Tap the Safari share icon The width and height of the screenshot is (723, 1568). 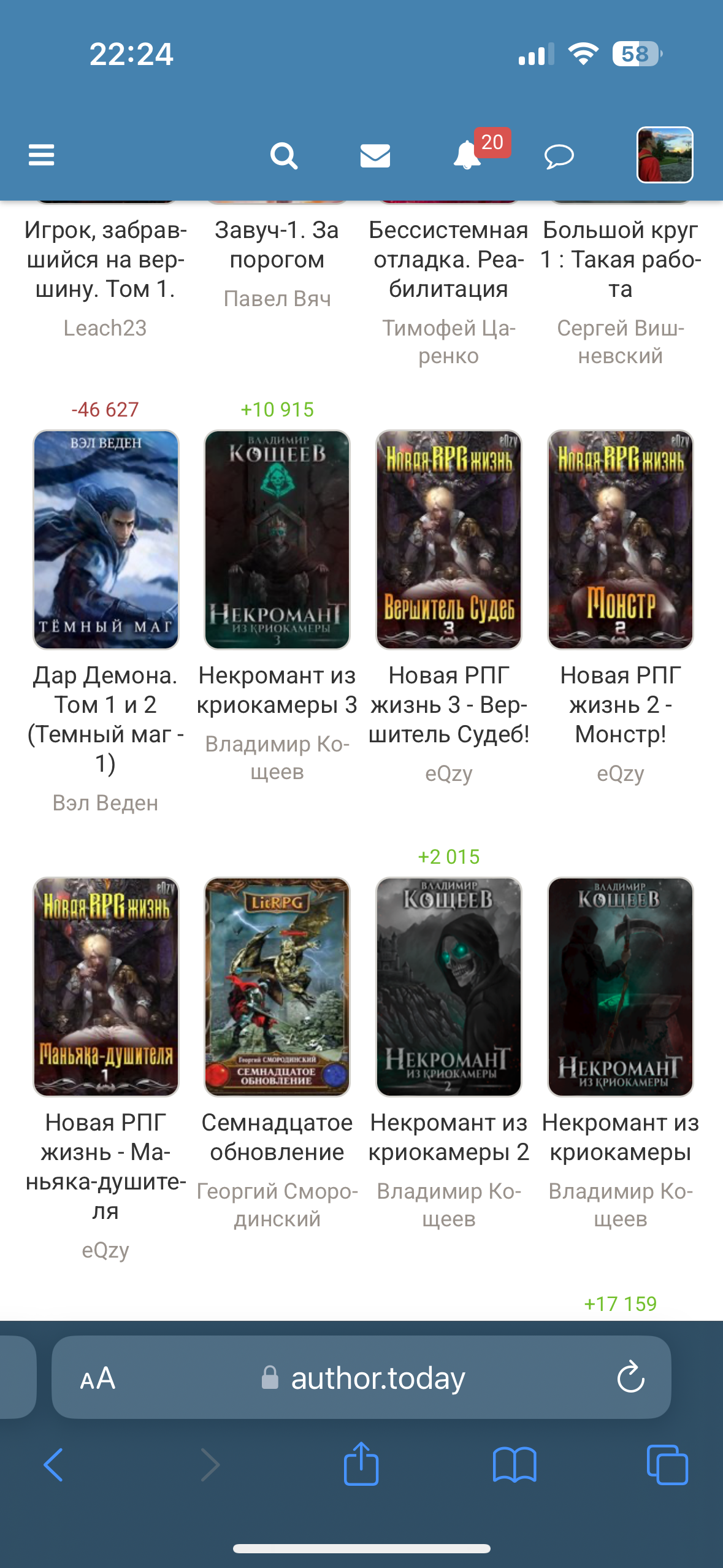click(x=361, y=1464)
